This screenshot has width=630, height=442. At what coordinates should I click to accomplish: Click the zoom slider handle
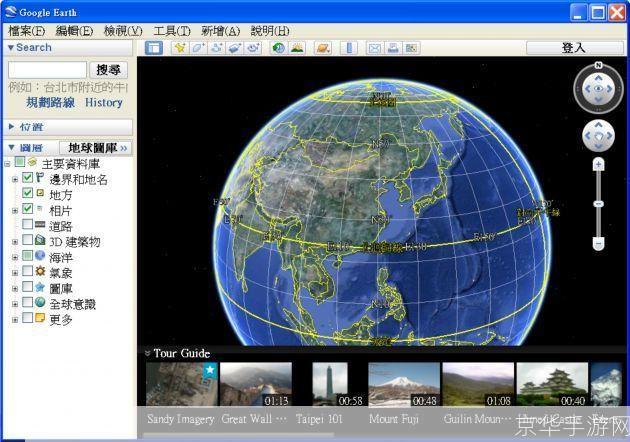[599, 204]
